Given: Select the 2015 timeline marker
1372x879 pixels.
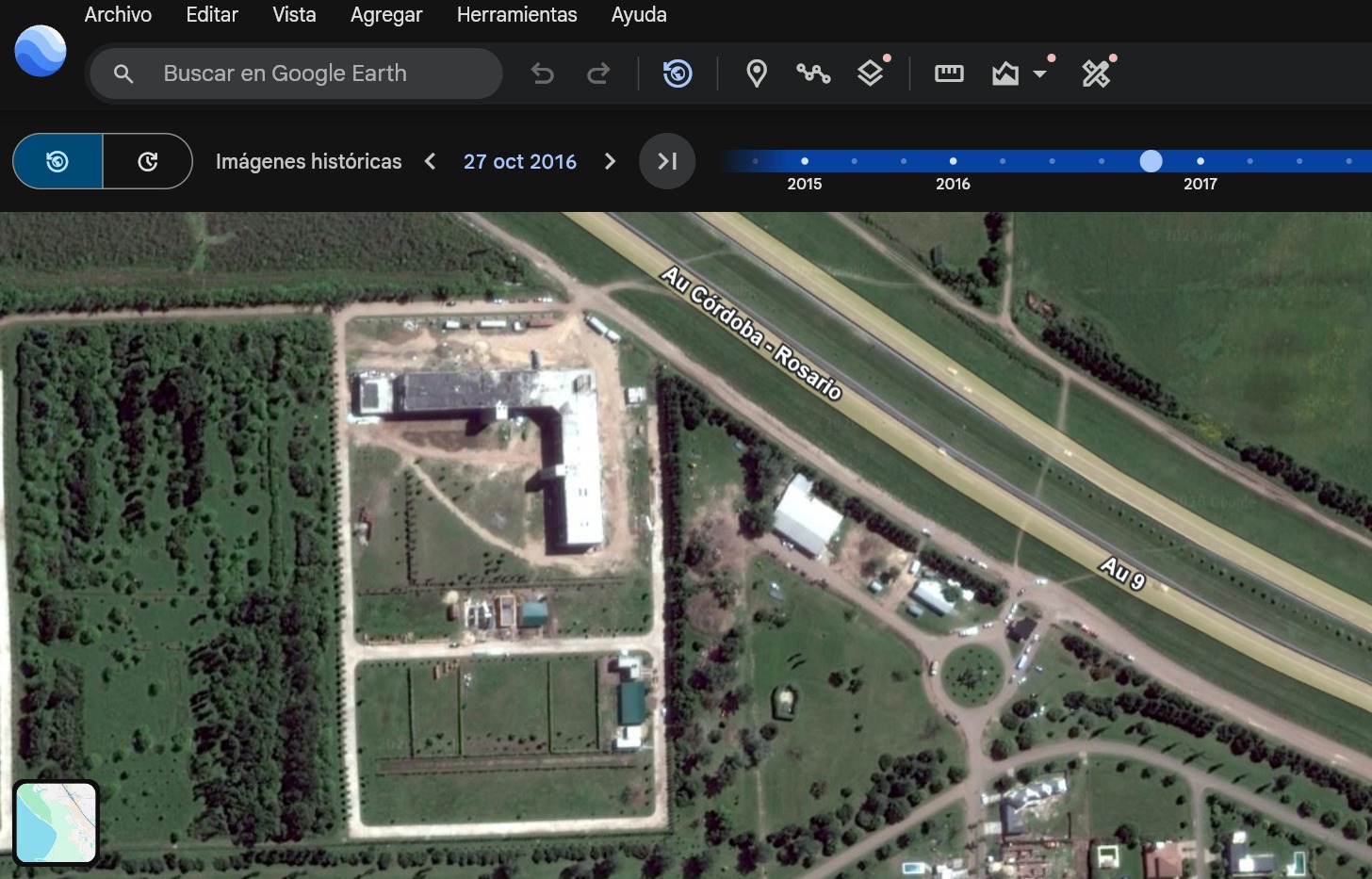Looking at the screenshot, I should coord(805,161).
